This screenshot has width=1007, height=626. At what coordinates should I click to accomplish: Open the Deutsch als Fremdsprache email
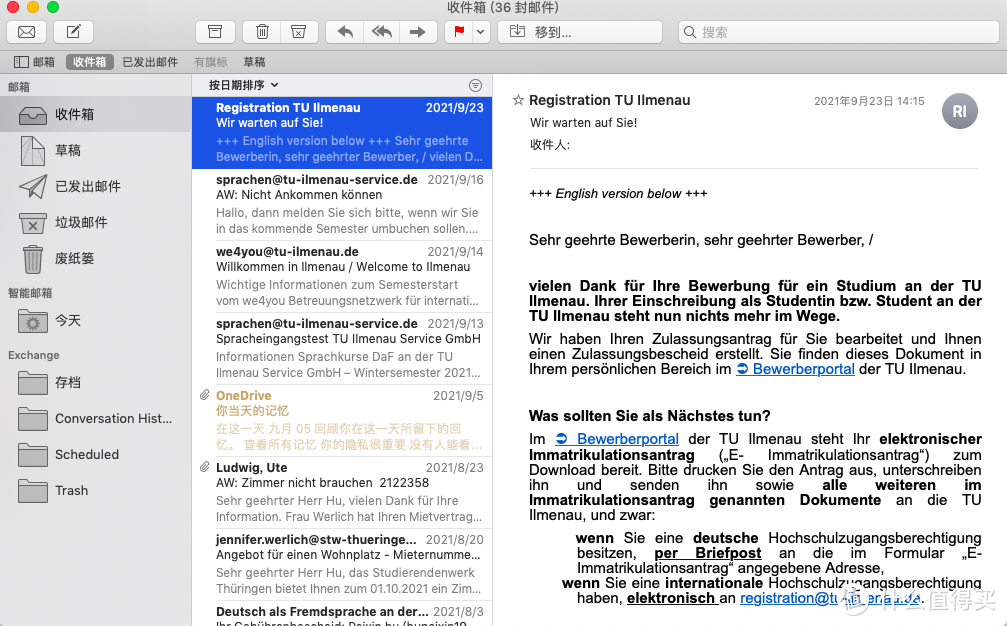(x=342, y=614)
